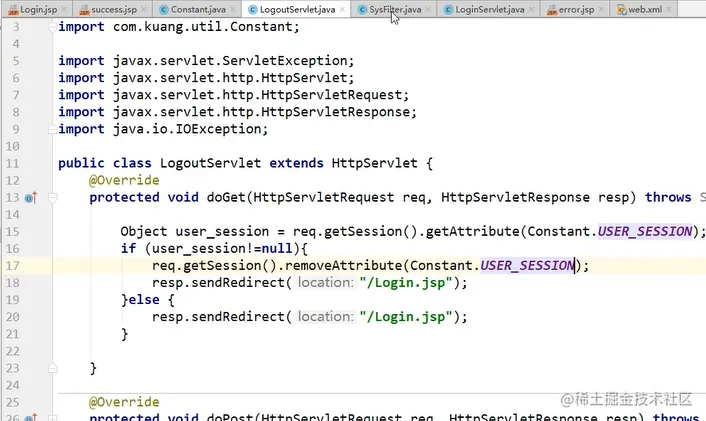The height and width of the screenshot is (421, 706).
Task: Click "/Login.jsp" string on line 18
Action: [x=406, y=283]
